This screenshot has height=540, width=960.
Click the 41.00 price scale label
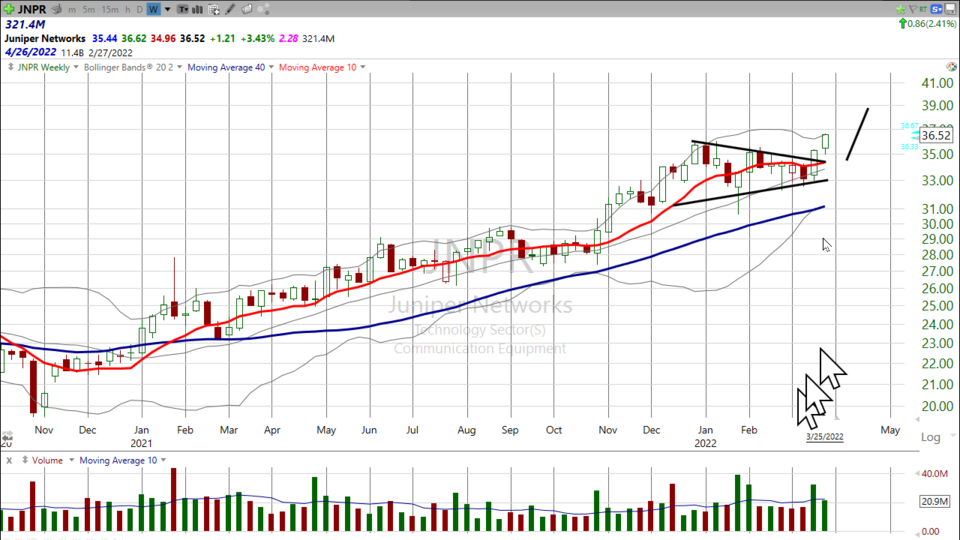(x=937, y=83)
